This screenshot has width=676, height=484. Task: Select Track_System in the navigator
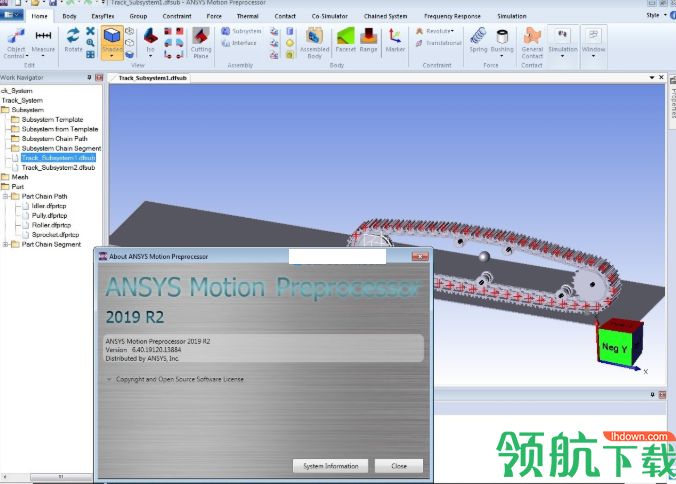coord(22,100)
